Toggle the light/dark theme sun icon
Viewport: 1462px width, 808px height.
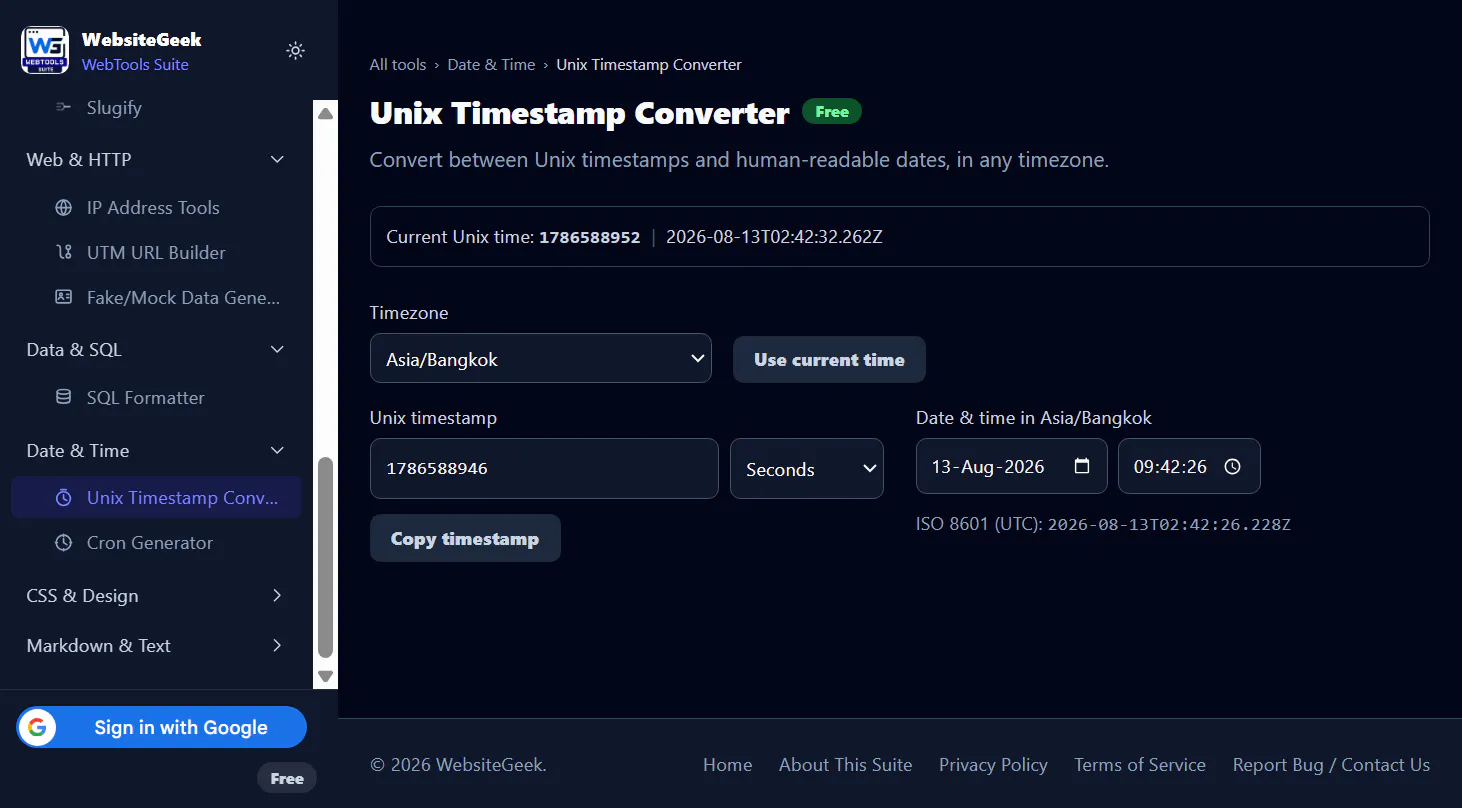coord(295,50)
